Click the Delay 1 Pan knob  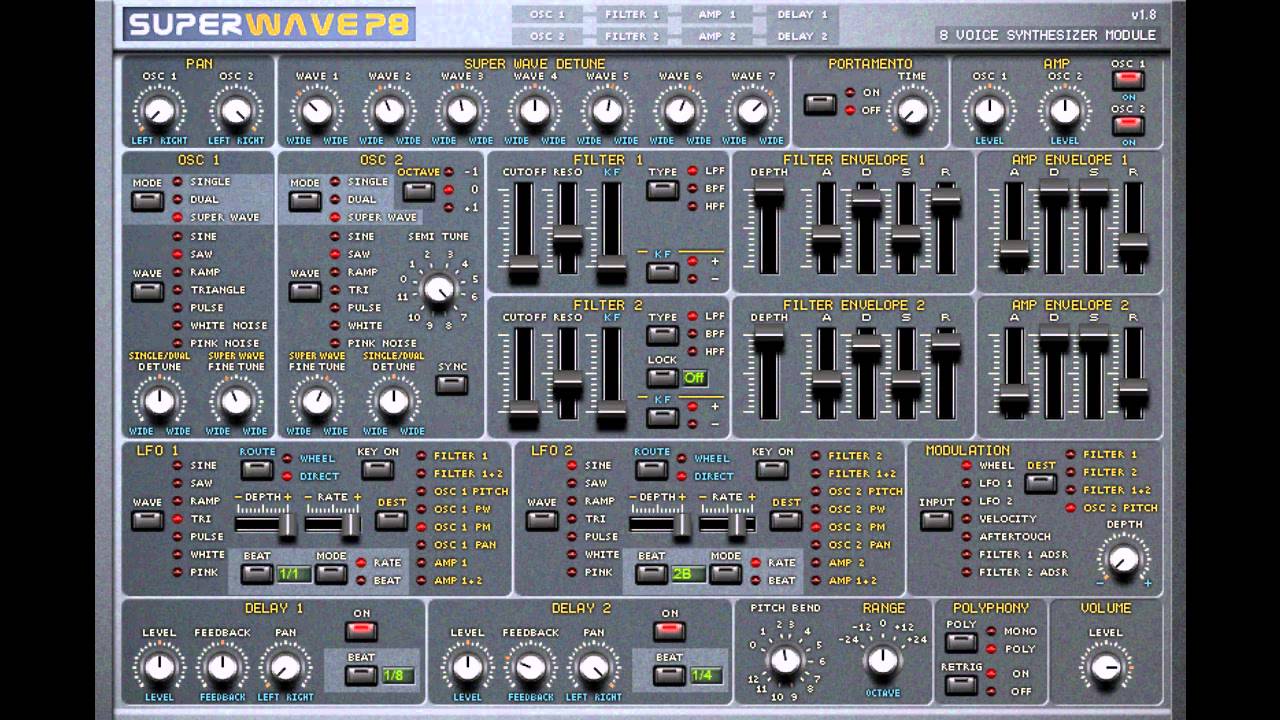(x=286, y=666)
